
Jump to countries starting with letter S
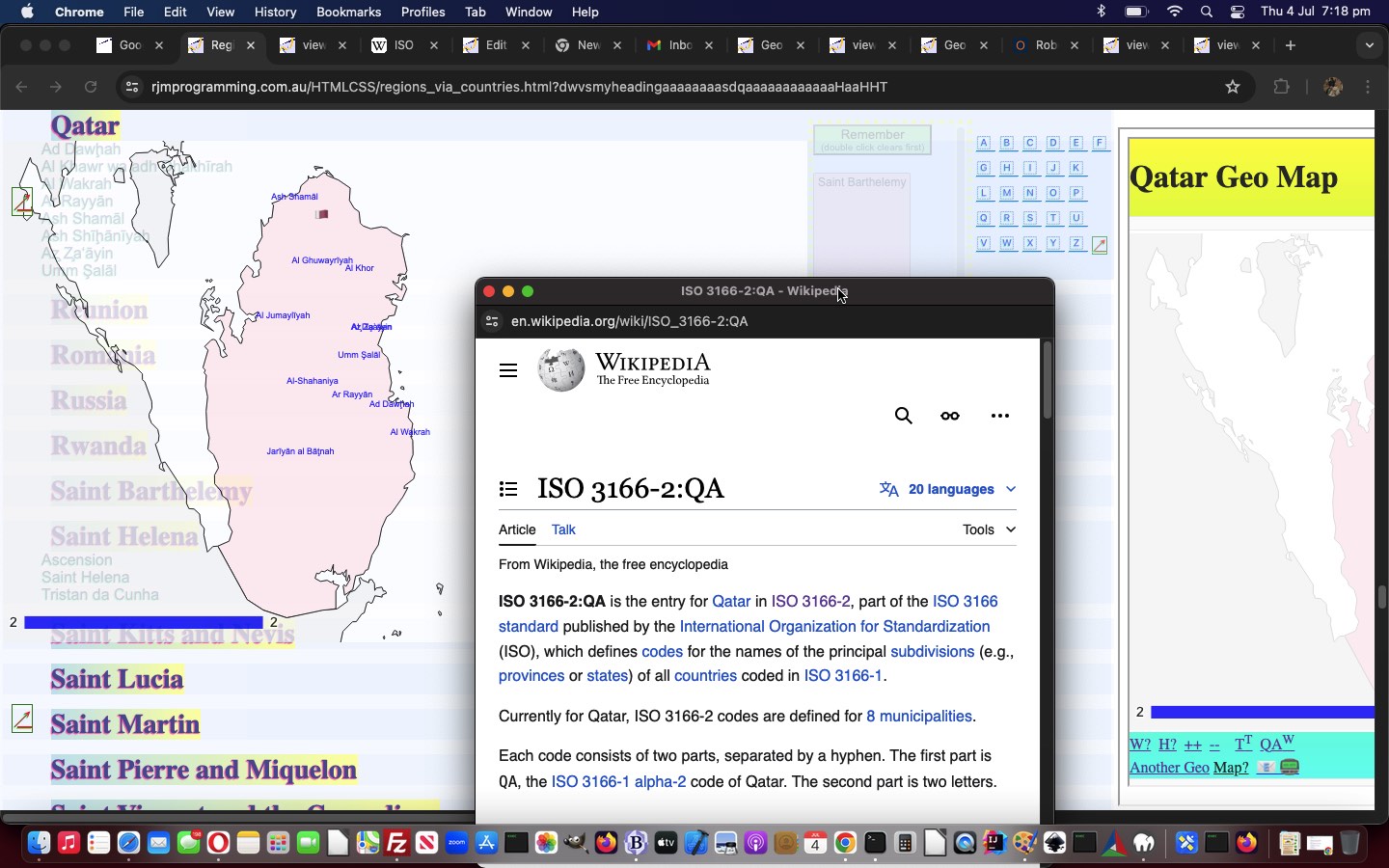tap(1030, 218)
